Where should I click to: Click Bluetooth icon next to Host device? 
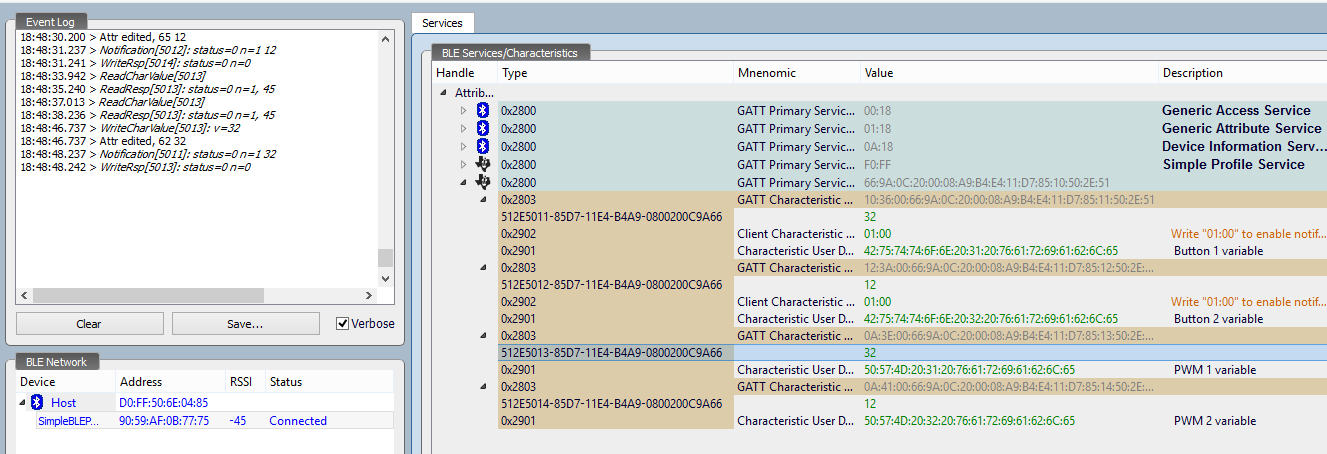click(x=37, y=402)
